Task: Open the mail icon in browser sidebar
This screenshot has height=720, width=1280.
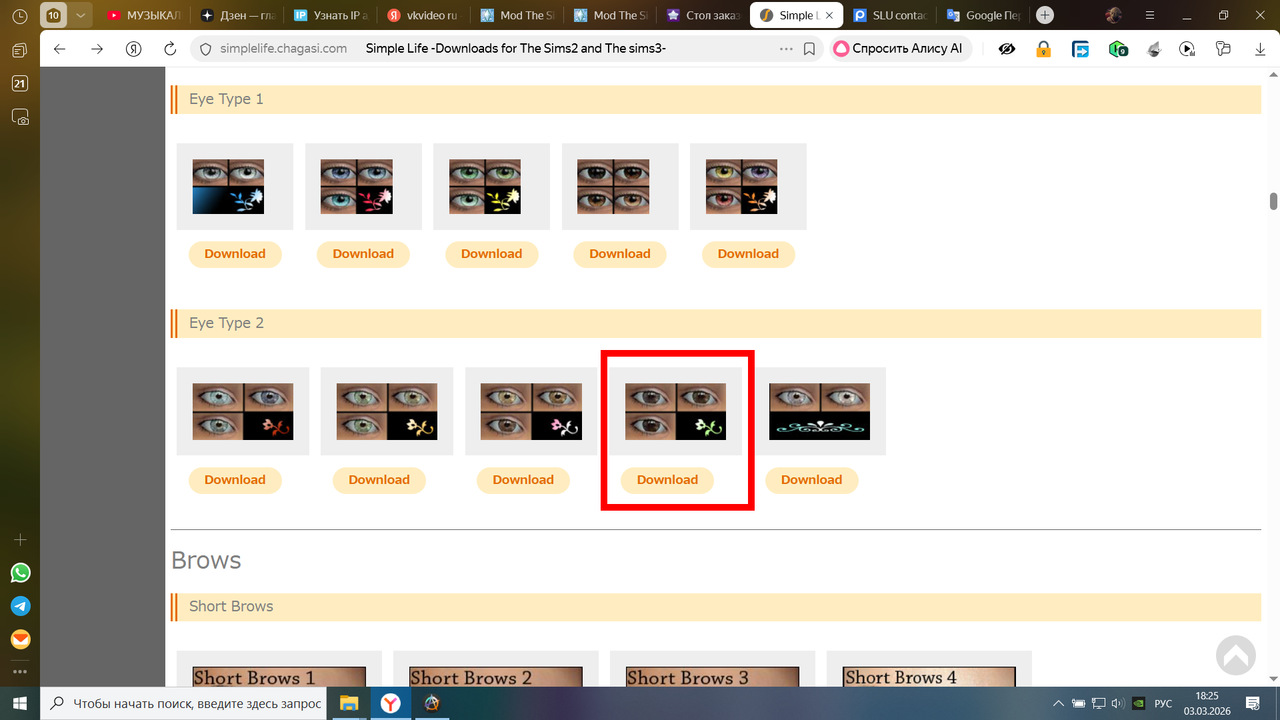Action: coord(20,639)
